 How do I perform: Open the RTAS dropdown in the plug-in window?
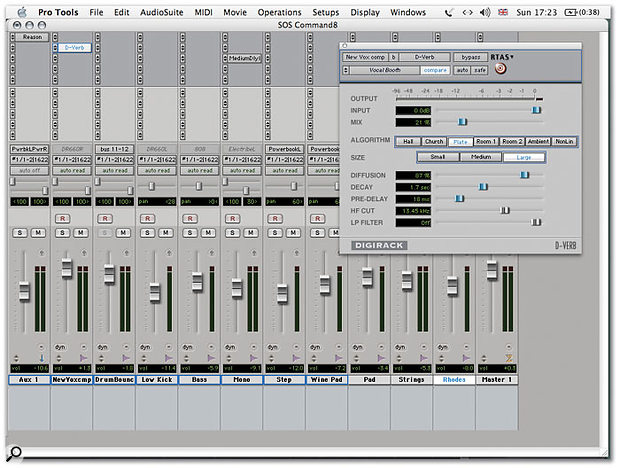click(502, 57)
